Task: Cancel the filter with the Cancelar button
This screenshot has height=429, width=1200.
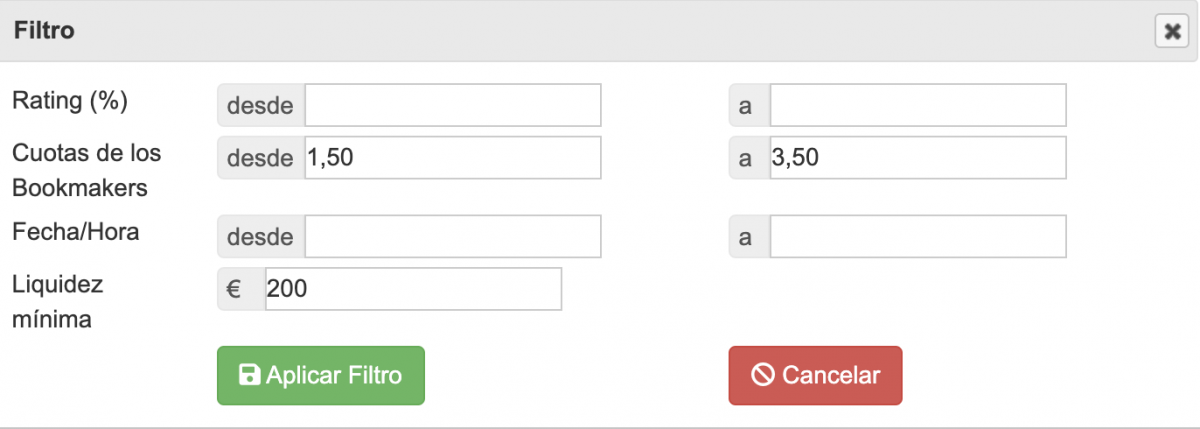Action: (815, 375)
